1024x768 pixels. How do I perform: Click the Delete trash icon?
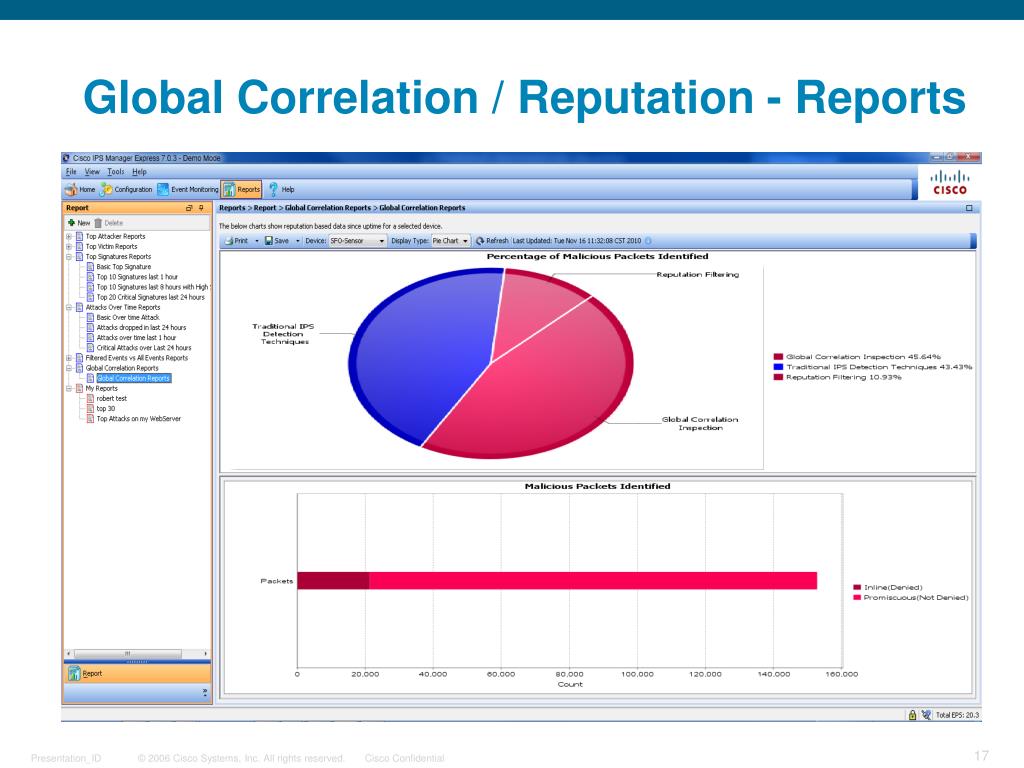tap(98, 223)
